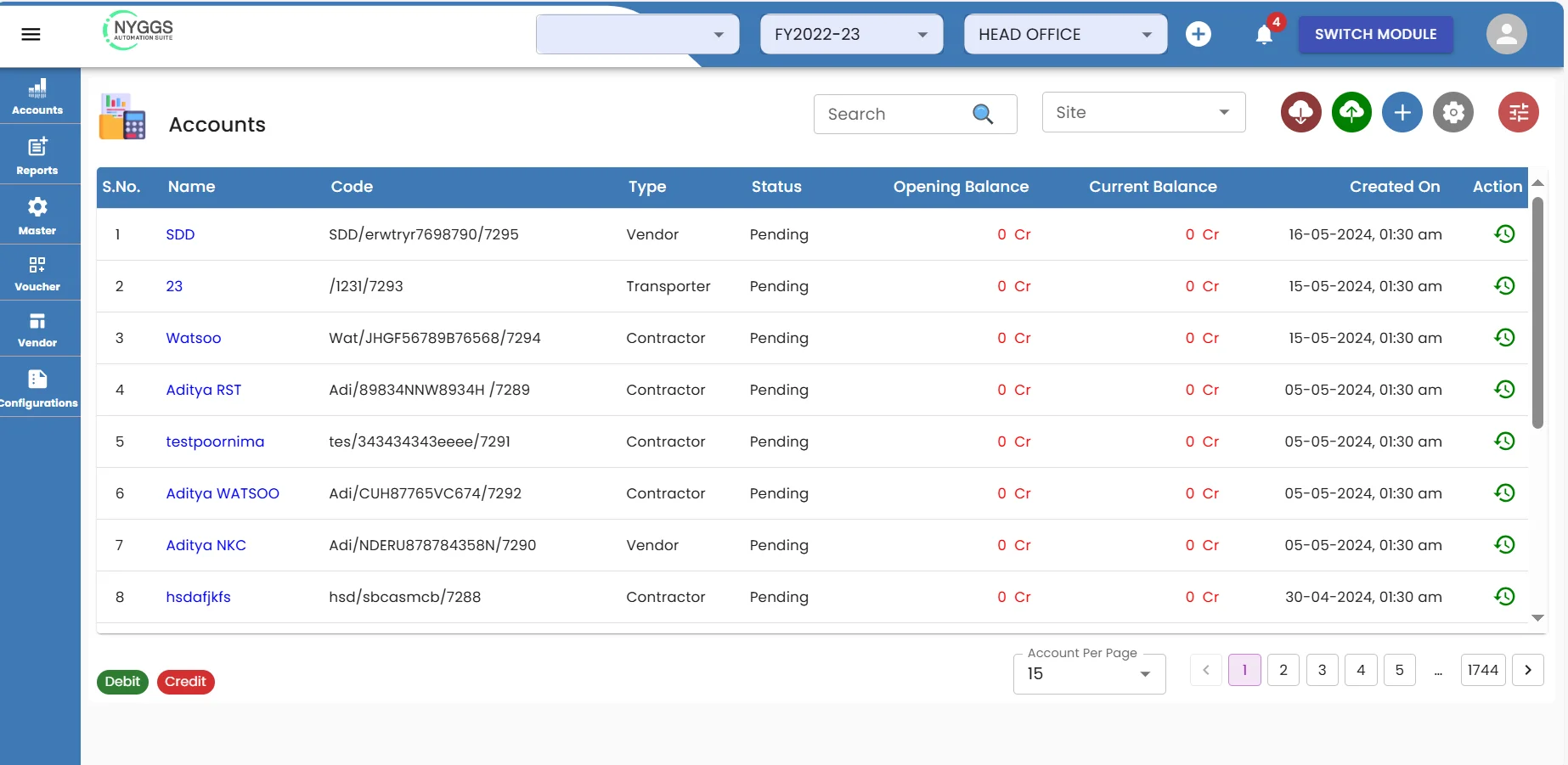The image size is (1568, 765).
Task: View history for the SDD row
Action: 1504,233
